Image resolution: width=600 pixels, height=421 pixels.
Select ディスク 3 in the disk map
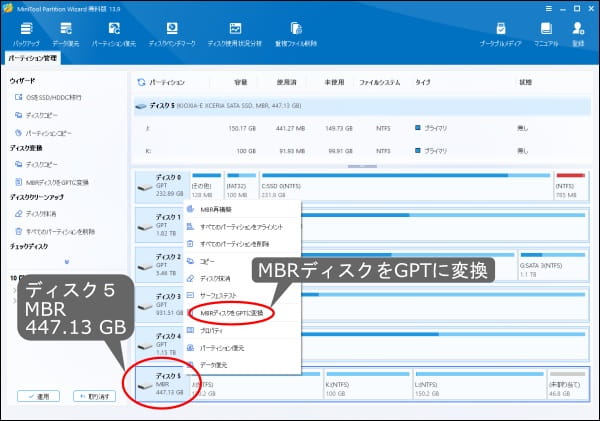point(160,305)
